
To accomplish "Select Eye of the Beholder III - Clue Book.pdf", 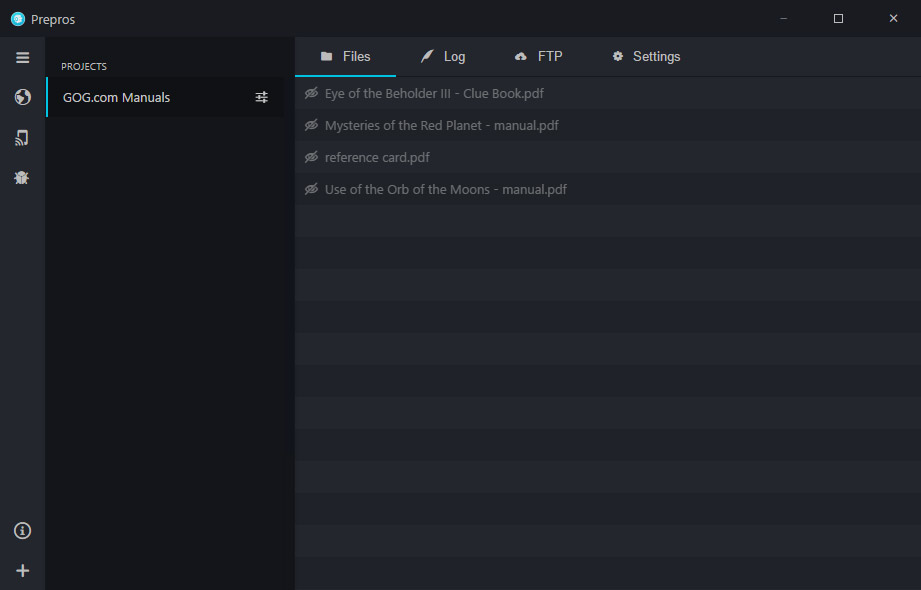I will pos(608,93).
